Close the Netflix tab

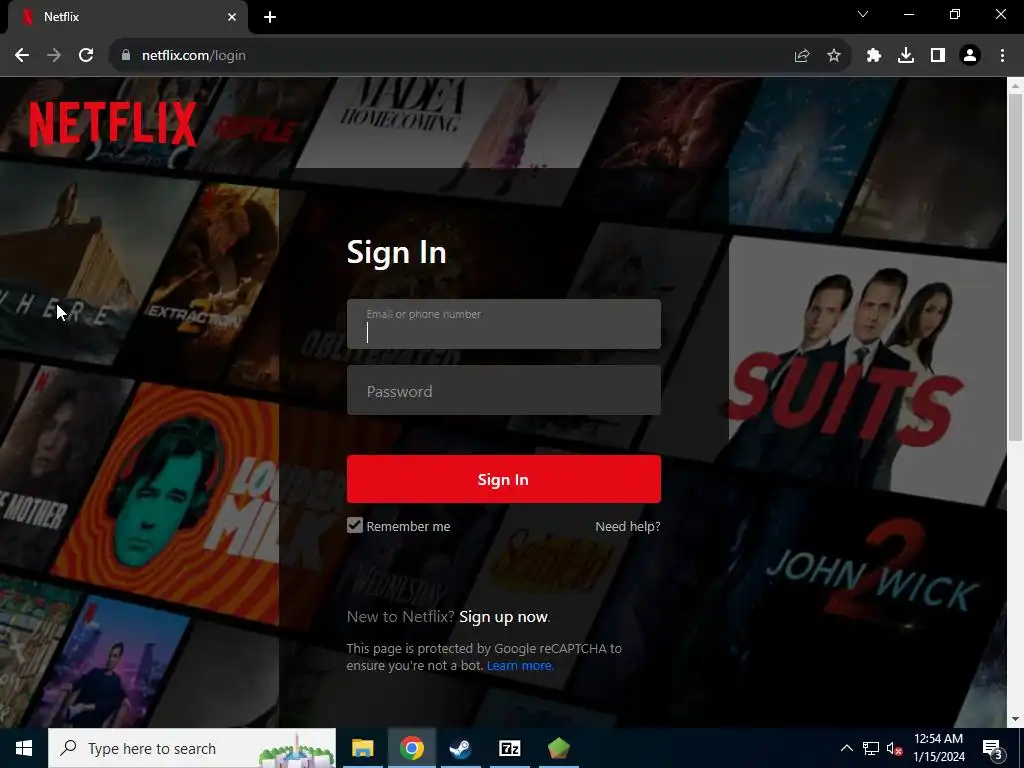[232, 17]
